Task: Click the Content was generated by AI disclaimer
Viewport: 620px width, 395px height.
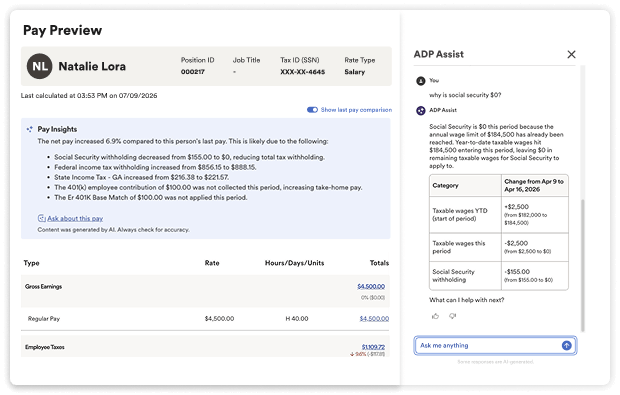Action: (x=113, y=230)
